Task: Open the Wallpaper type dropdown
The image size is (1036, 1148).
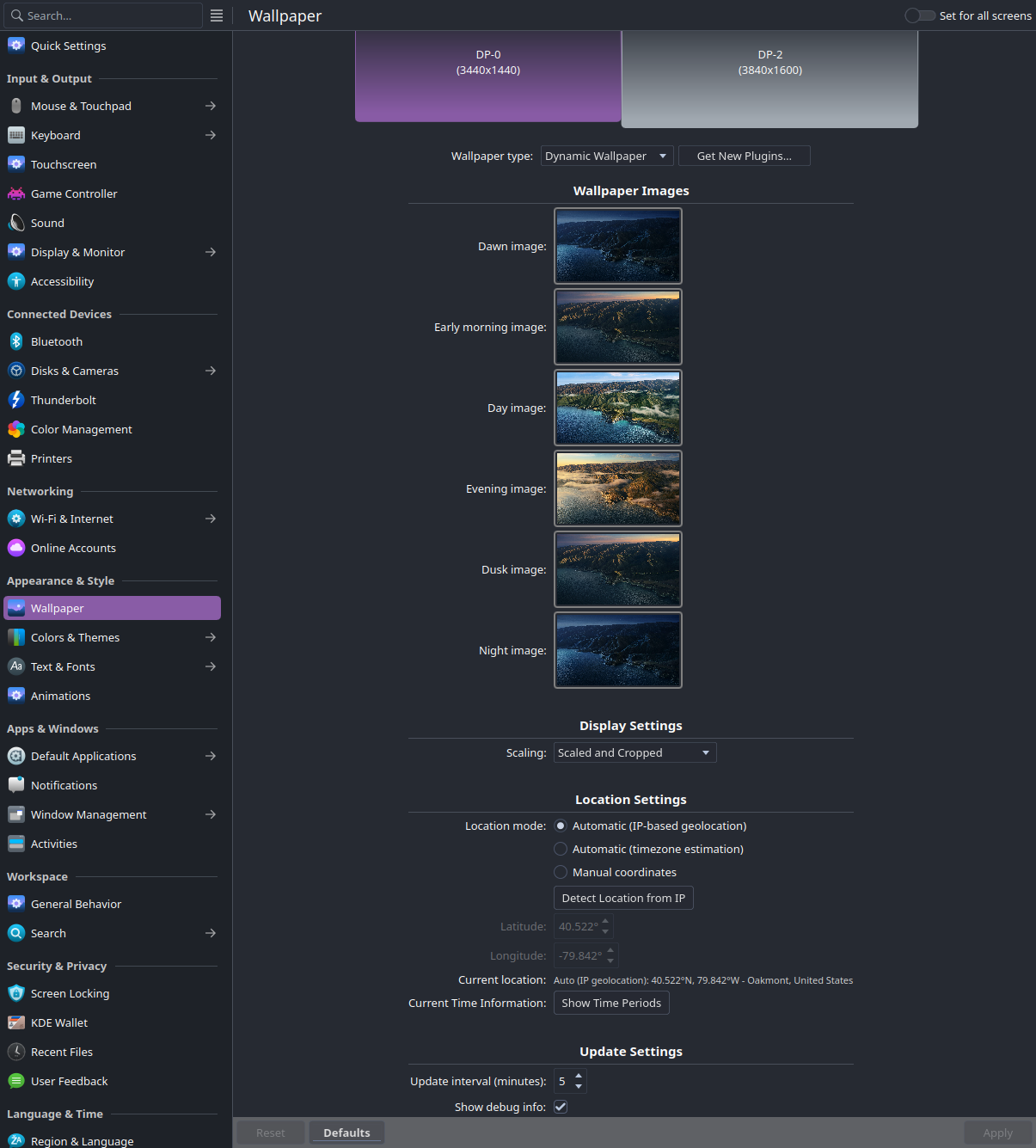Action: tap(607, 156)
